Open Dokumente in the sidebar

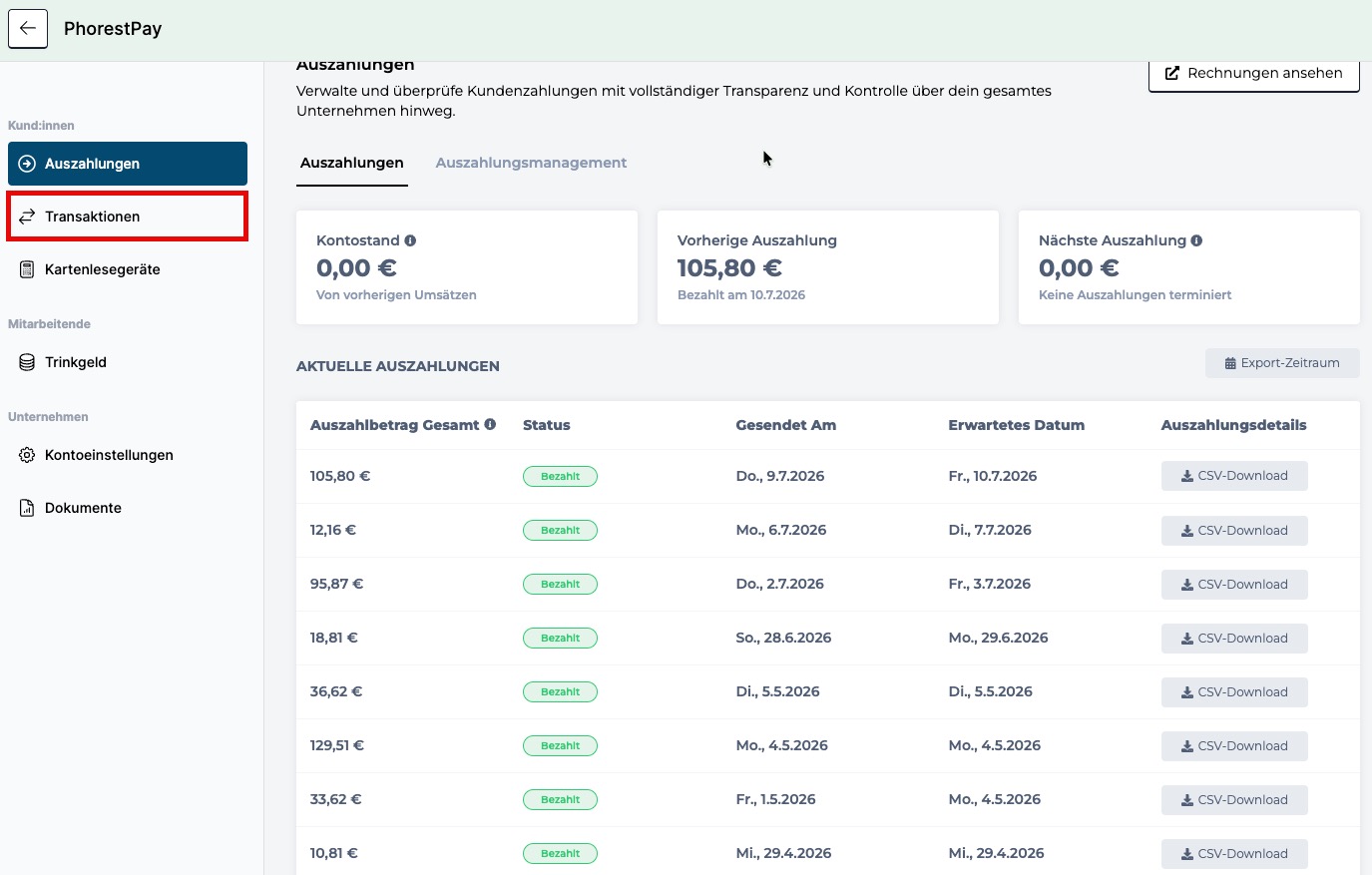pos(128,508)
